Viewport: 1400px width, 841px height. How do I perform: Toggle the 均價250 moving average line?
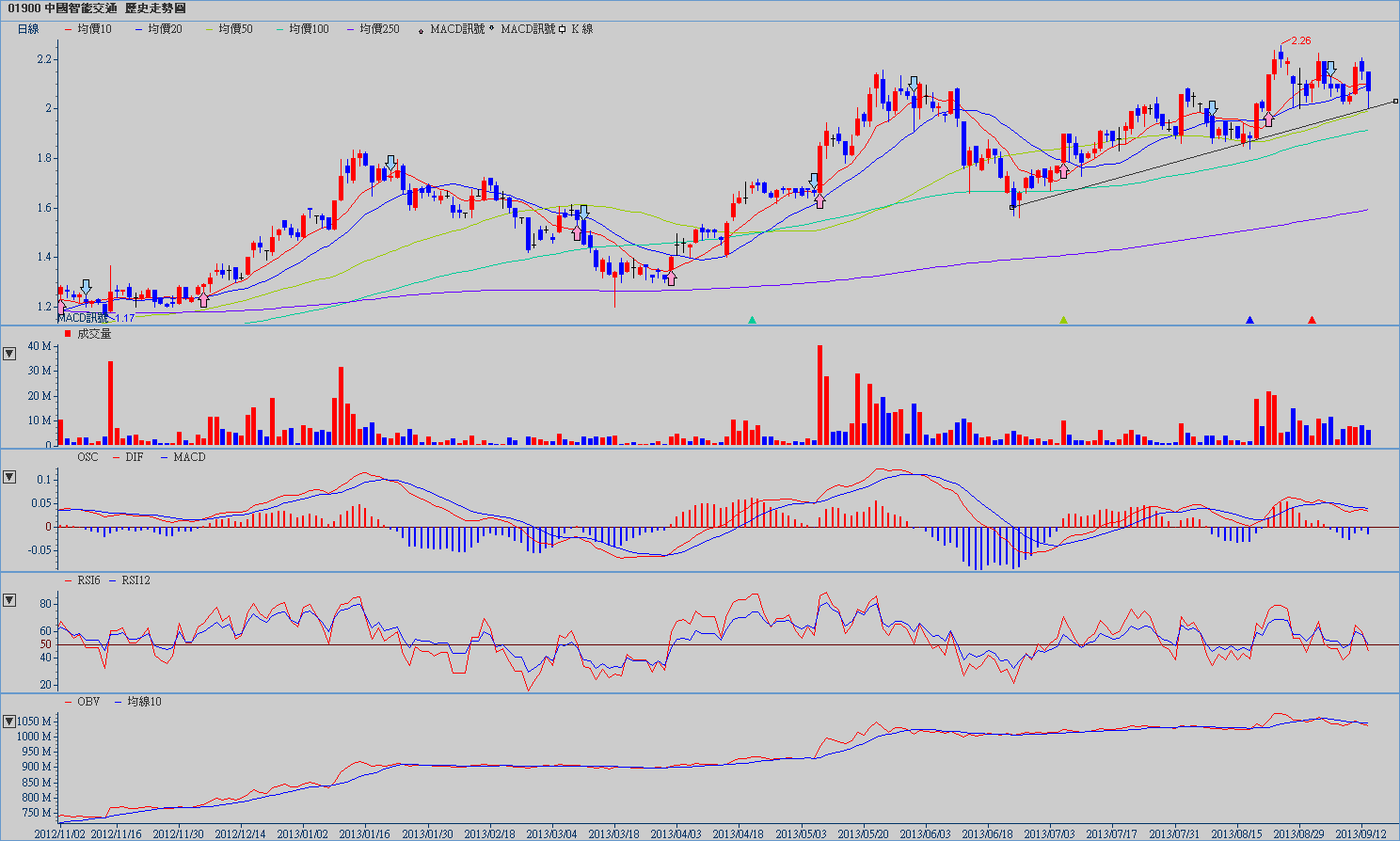(x=374, y=29)
